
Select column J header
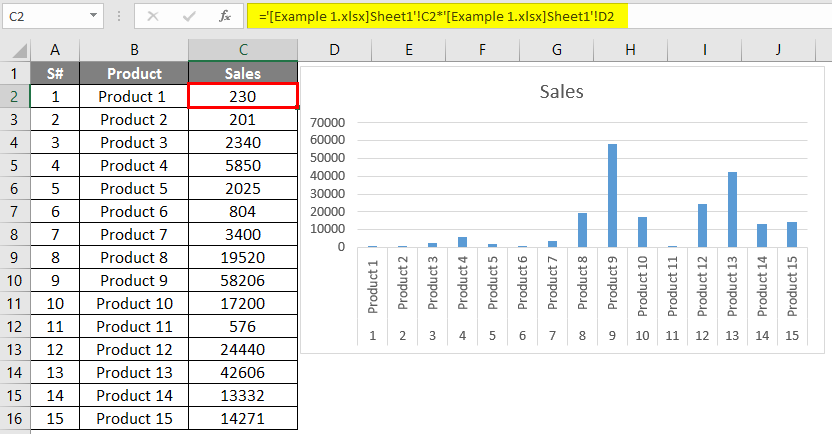pyautogui.click(x=778, y=50)
